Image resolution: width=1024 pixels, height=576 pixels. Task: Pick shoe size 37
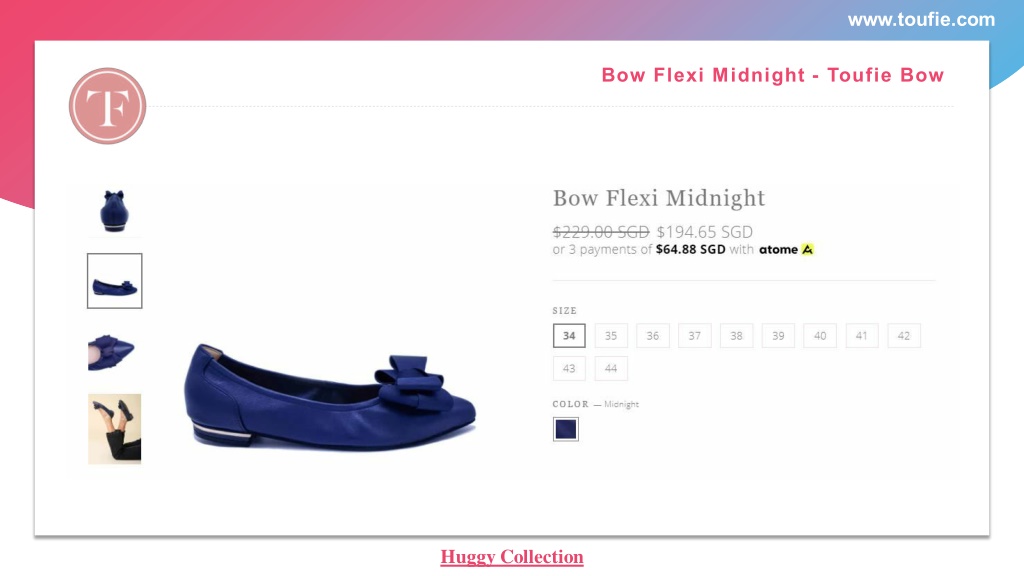pyautogui.click(x=695, y=336)
